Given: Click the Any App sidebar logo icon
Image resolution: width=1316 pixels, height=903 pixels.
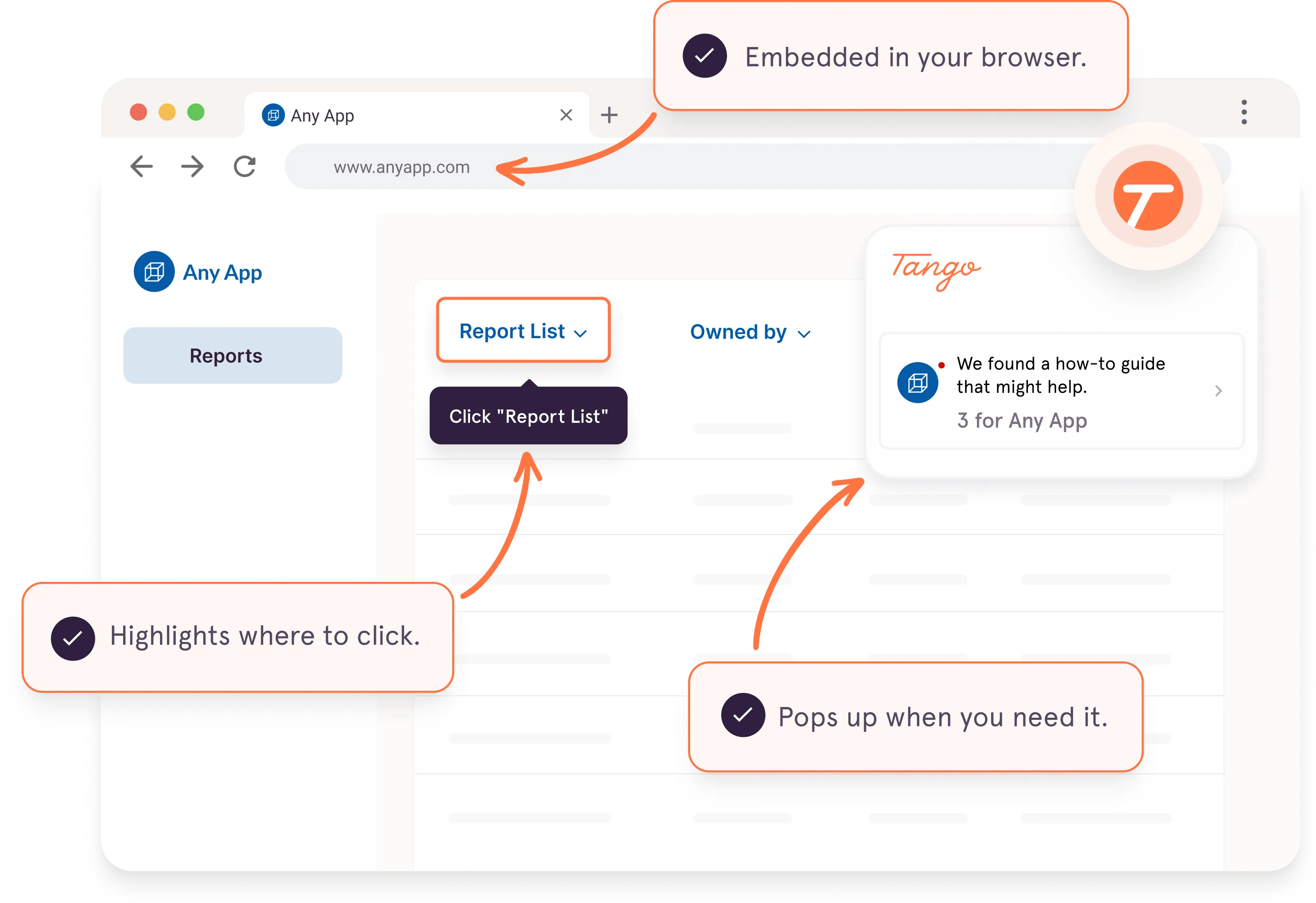Looking at the screenshot, I should tap(154, 272).
